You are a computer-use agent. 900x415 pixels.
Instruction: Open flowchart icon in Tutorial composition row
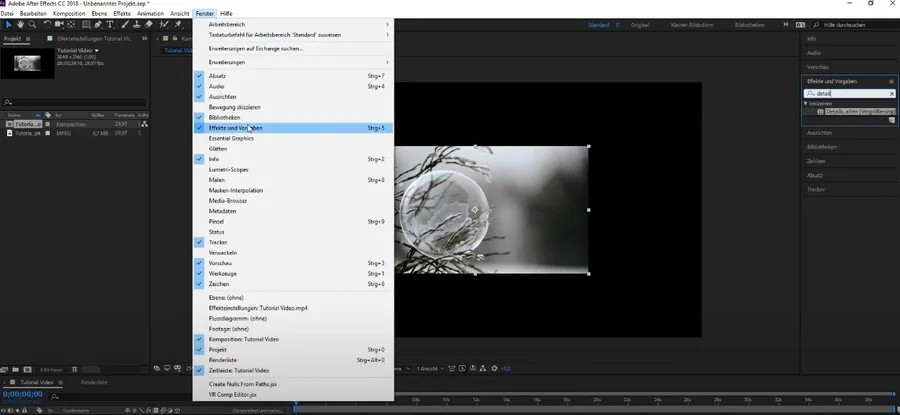click(144, 124)
